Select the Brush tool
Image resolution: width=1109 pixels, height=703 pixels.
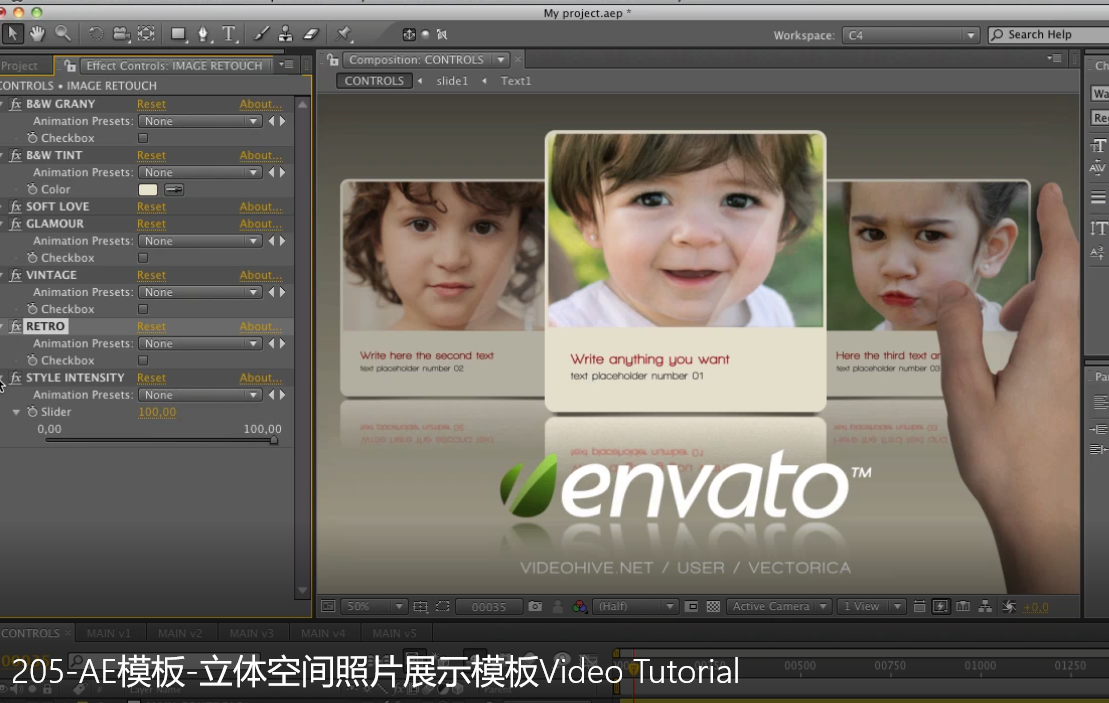pos(261,34)
